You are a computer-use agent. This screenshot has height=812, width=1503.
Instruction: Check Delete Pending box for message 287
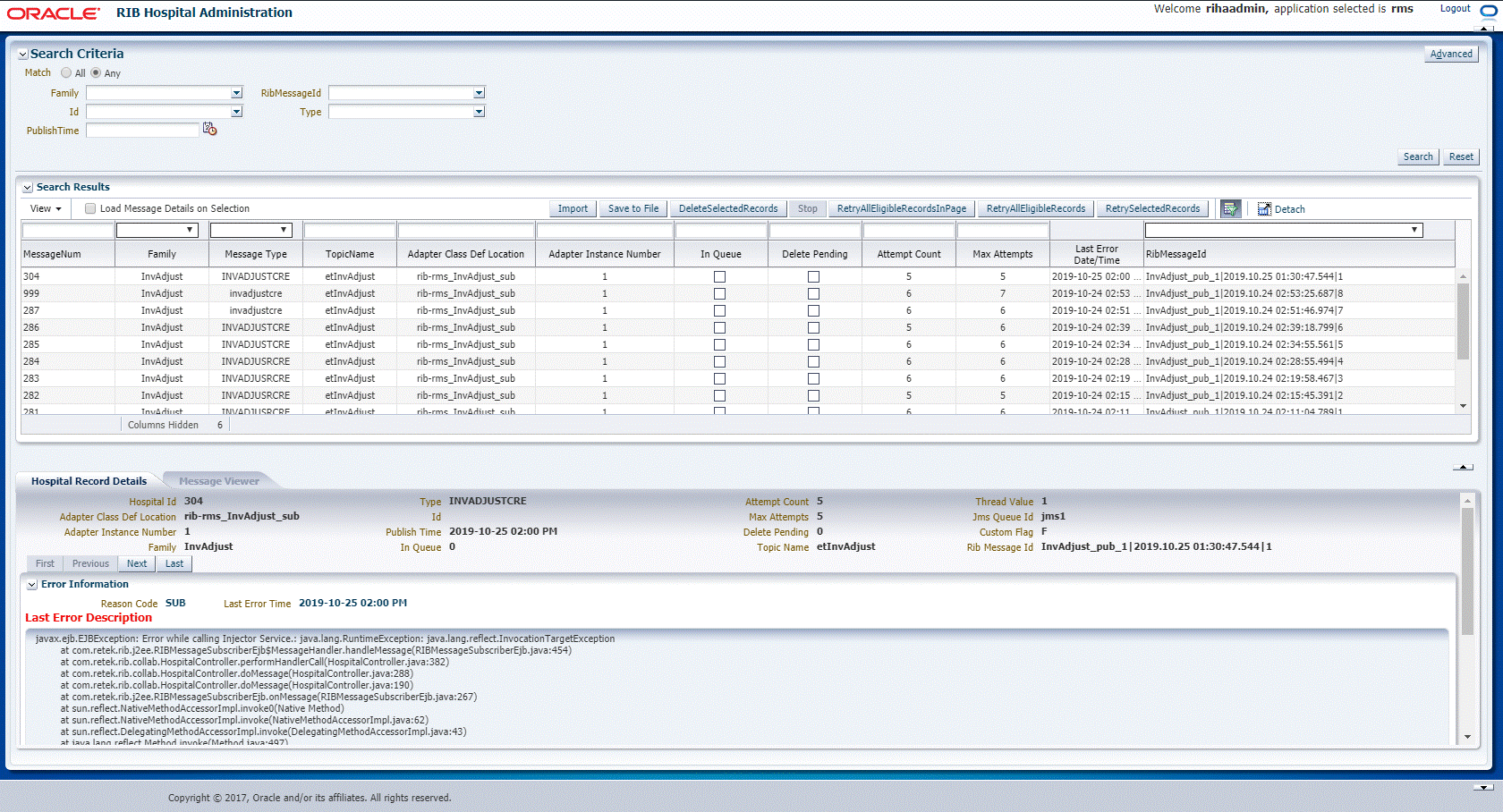tap(813, 311)
